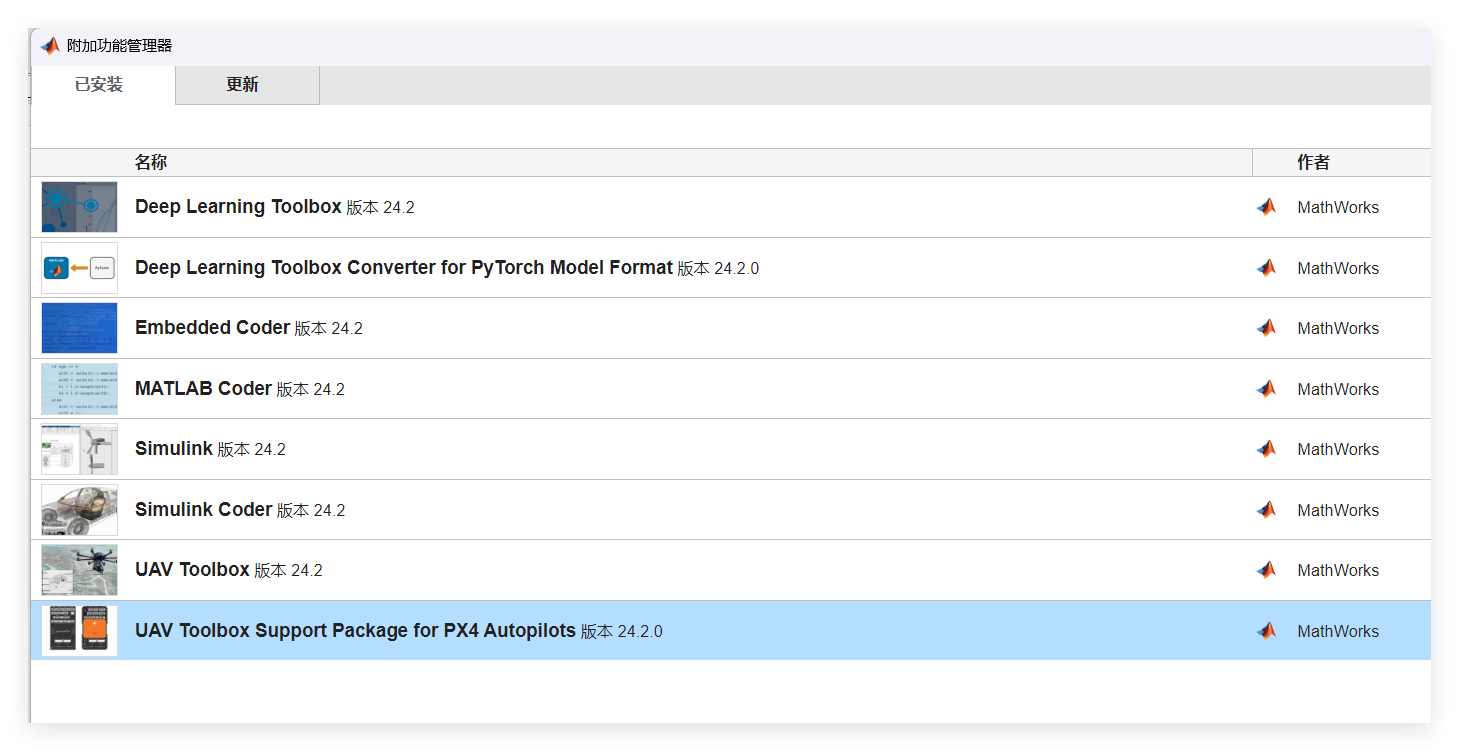Click MathWorks author text for PyTorch Converter
Image resolution: width=1459 pixels, height=751 pixels.
(1338, 268)
